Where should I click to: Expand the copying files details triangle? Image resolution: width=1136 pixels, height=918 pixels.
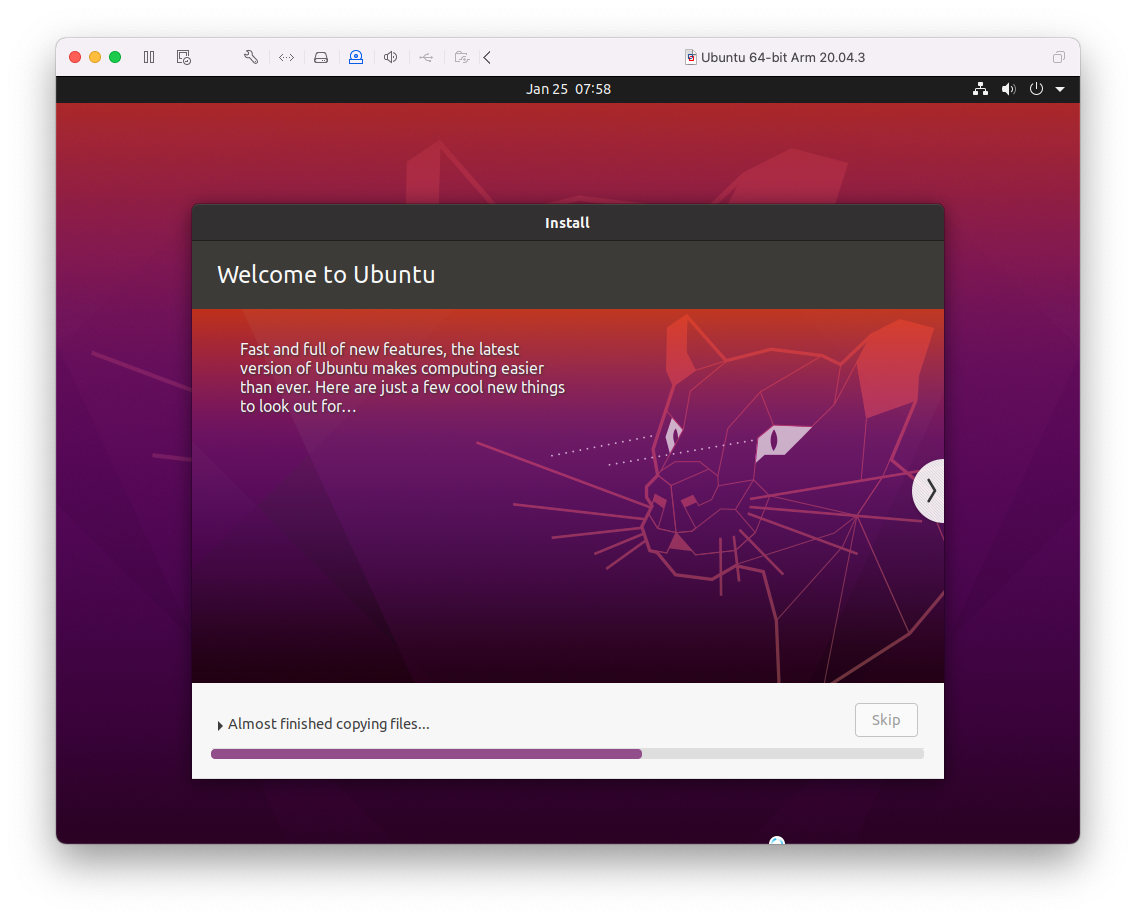coord(220,725)
